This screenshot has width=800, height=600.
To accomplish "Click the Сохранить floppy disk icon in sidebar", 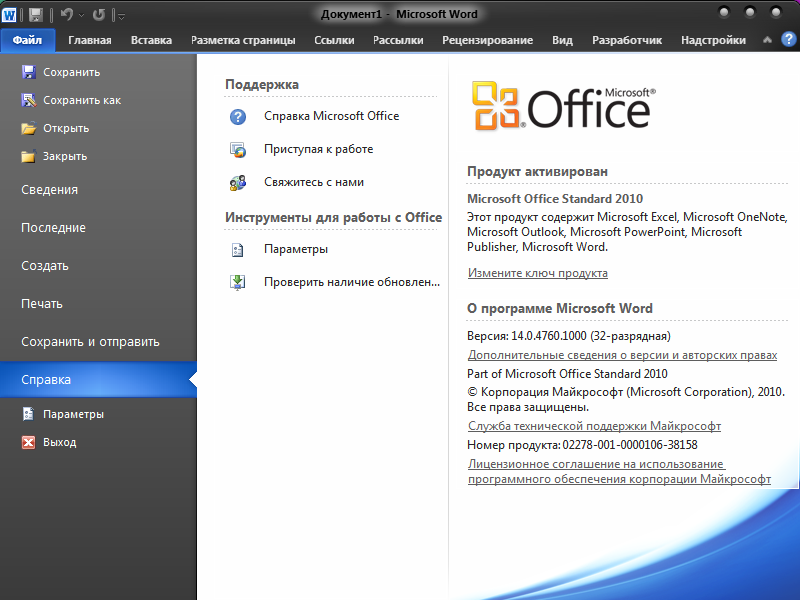I will pyautogui.click(x=29, y=72).
